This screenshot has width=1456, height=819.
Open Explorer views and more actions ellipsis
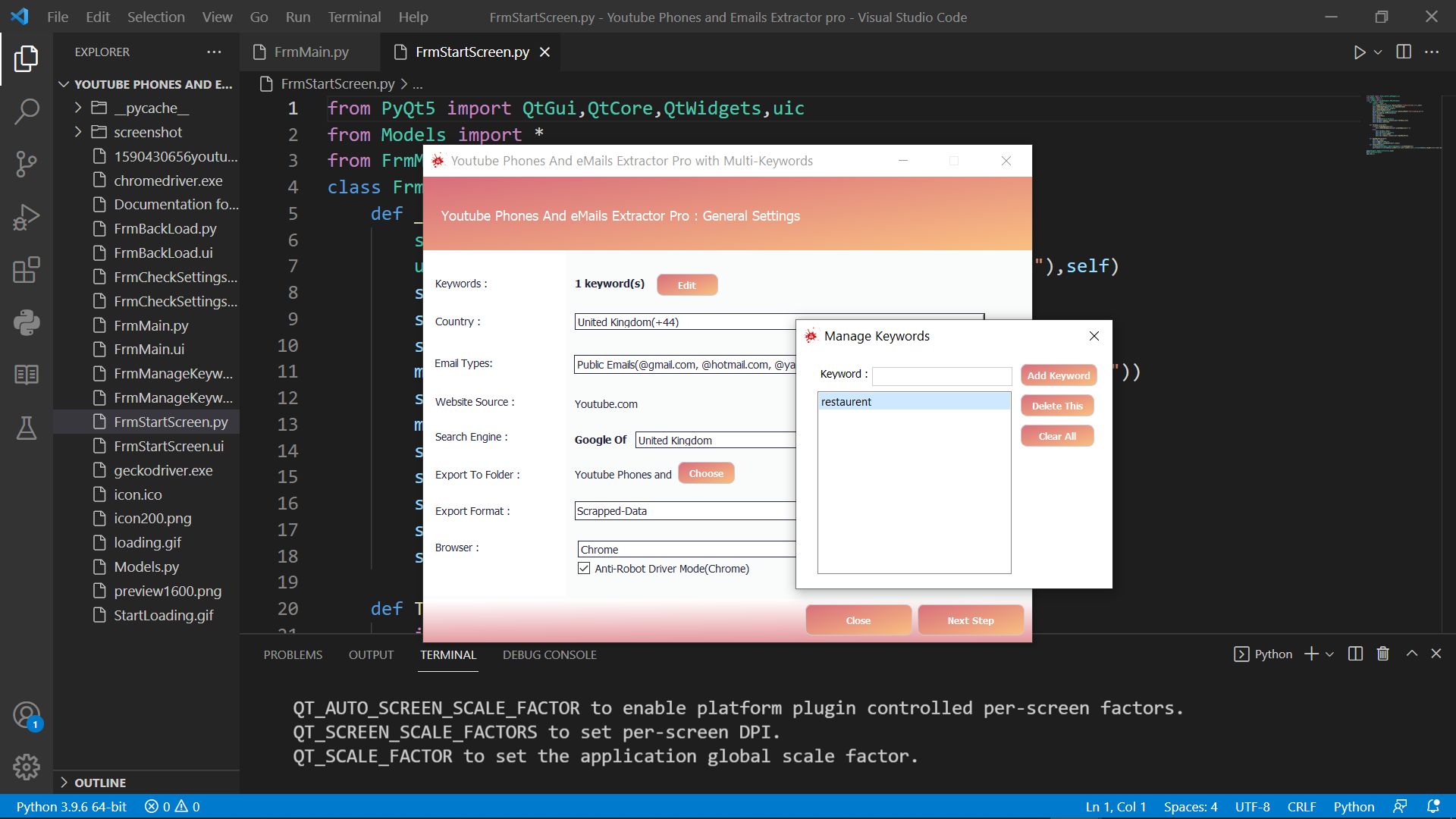pyautogui.click(x=214, y=52)
